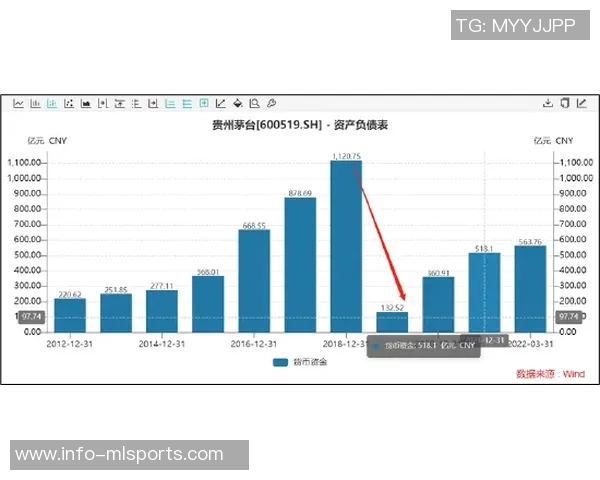Choose the scatter plot chart icon
This screenshot has width=600, height=480.
tap(69, 103)
